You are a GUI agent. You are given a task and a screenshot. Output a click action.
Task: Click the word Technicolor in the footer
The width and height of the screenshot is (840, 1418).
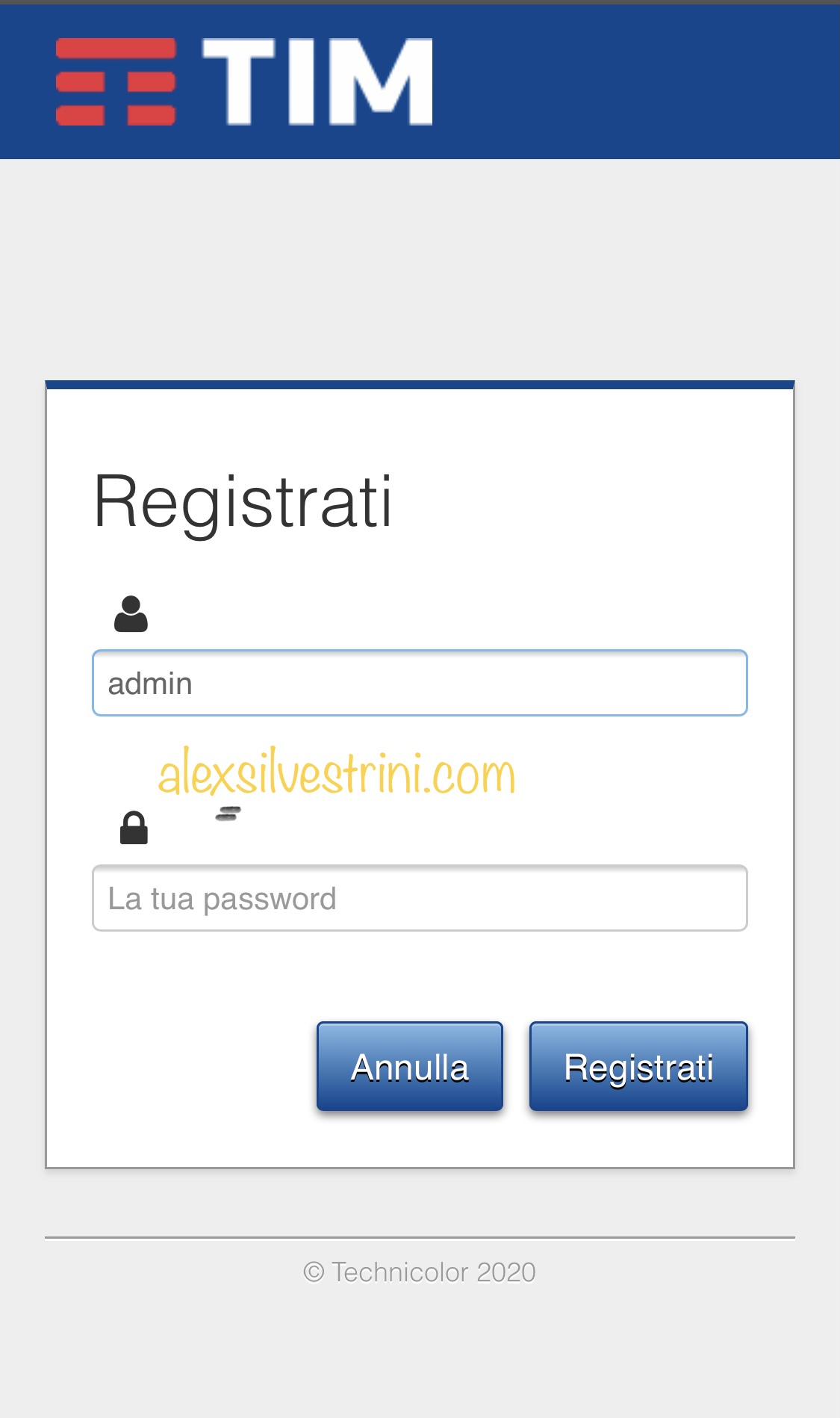tap(400, 1272)
